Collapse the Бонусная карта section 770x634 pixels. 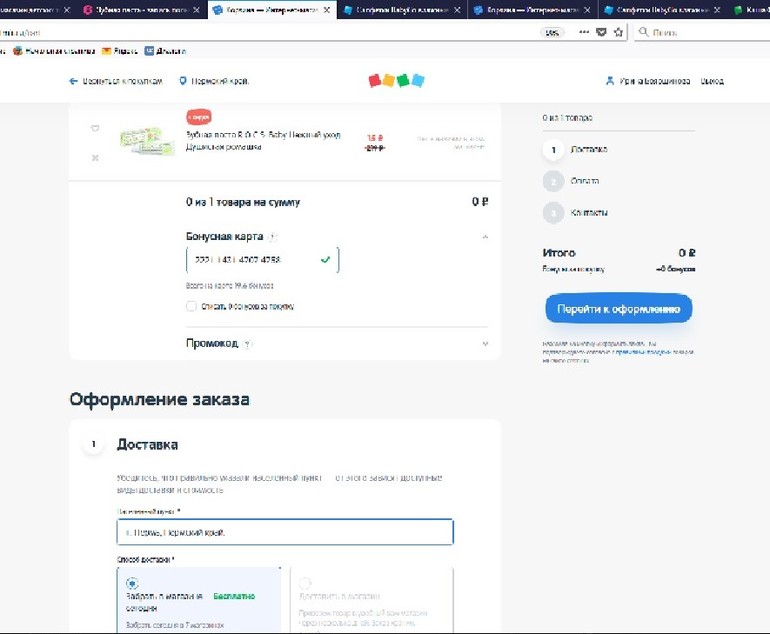(485, 237)
